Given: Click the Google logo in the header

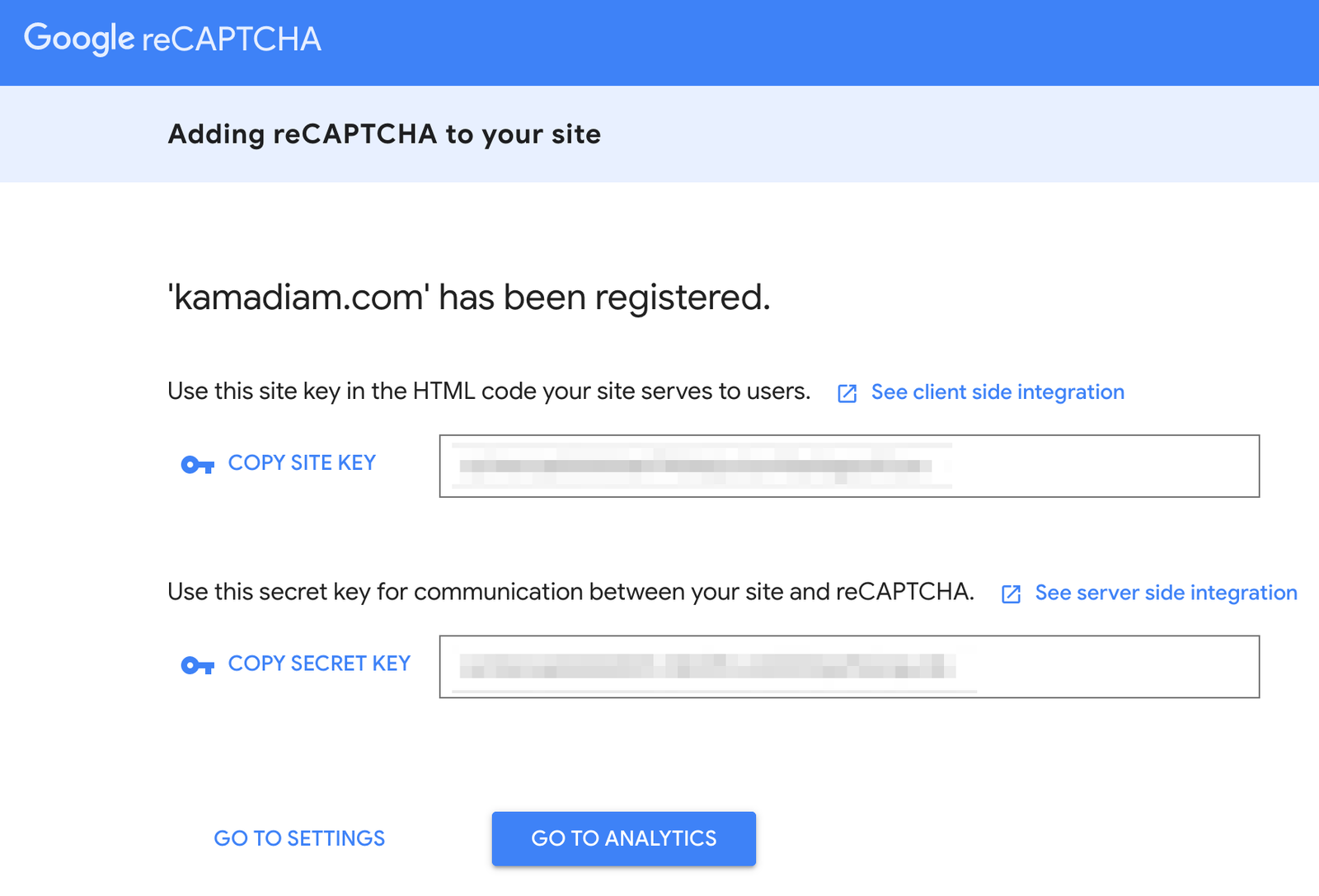Looking at the screenshot, I should [79, 39].
